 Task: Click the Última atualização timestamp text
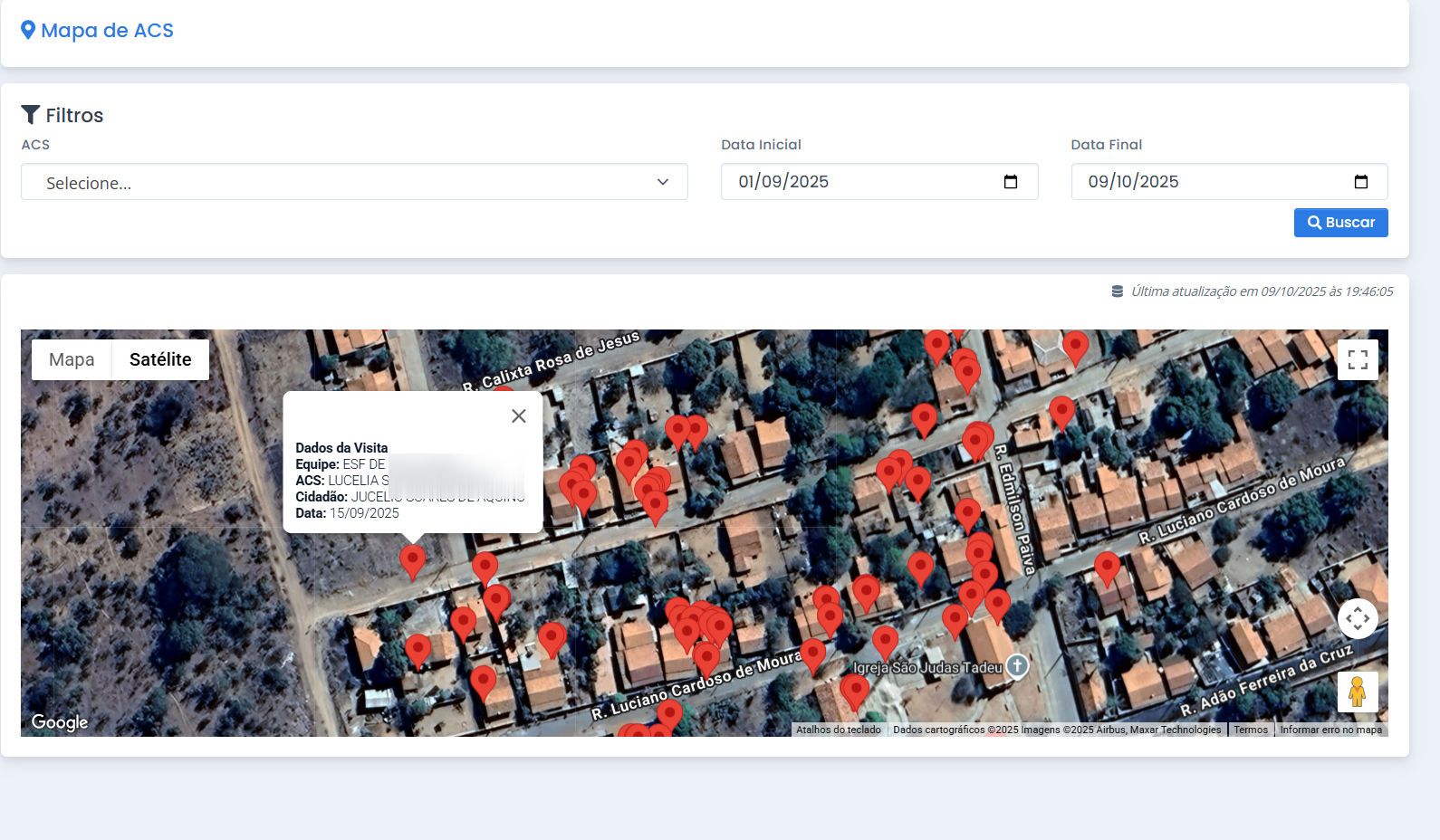tap(1262, 291)
